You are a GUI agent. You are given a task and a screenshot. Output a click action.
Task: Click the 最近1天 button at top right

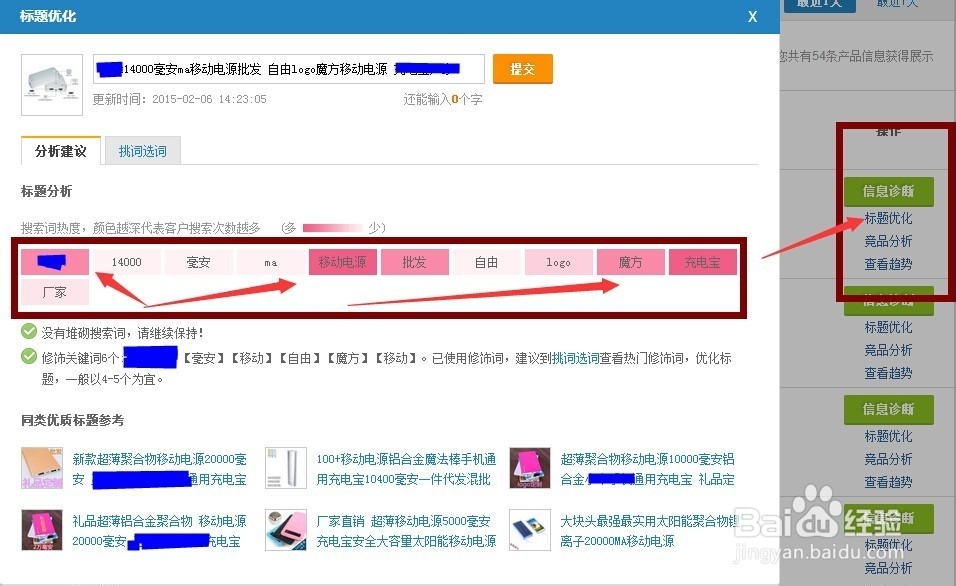[820, 4]
